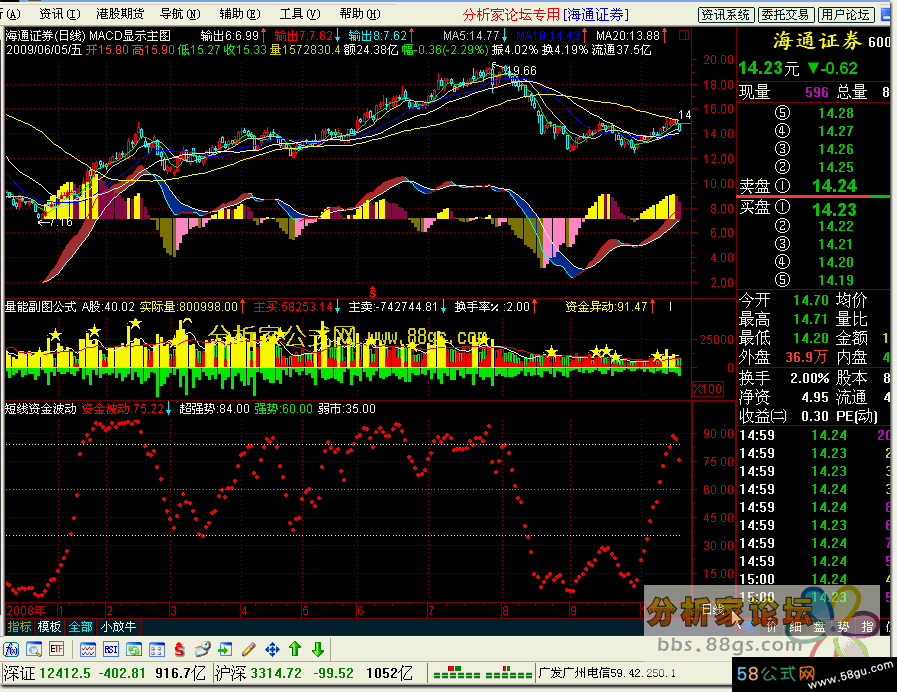Switch to the 指标 tab

pos(19,627)
